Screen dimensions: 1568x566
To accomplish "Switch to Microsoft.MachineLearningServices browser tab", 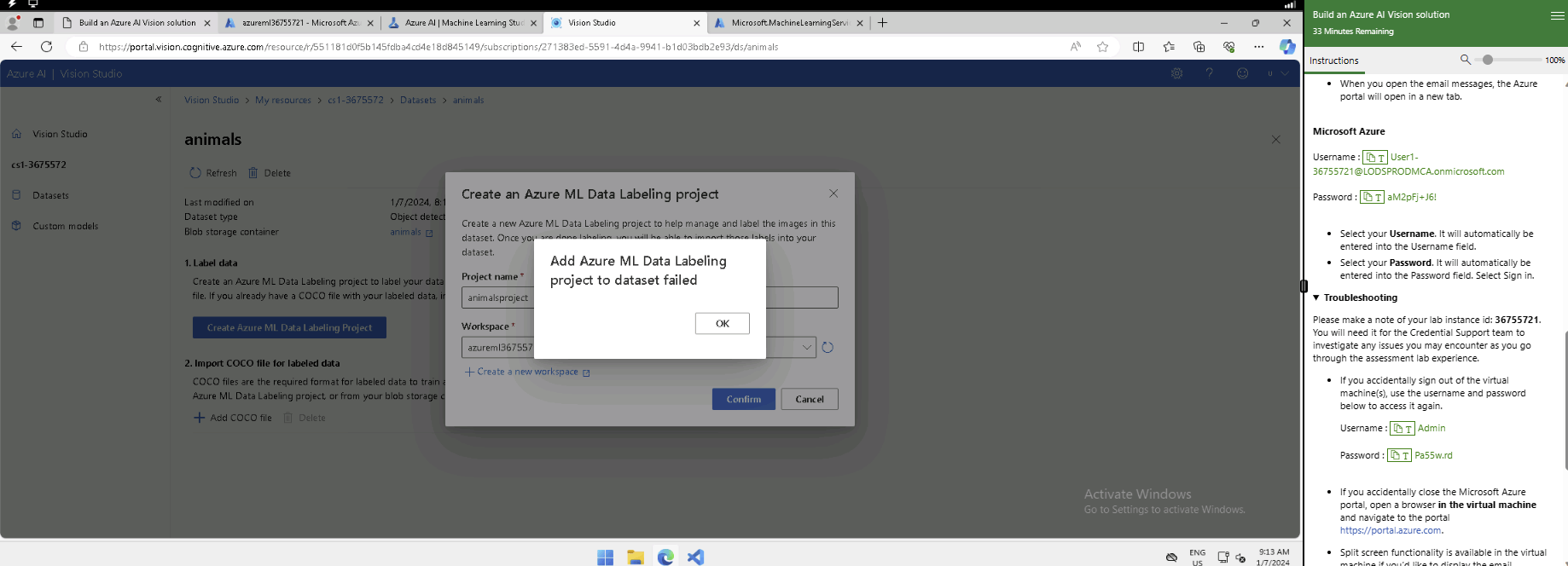I will [788, 23].
